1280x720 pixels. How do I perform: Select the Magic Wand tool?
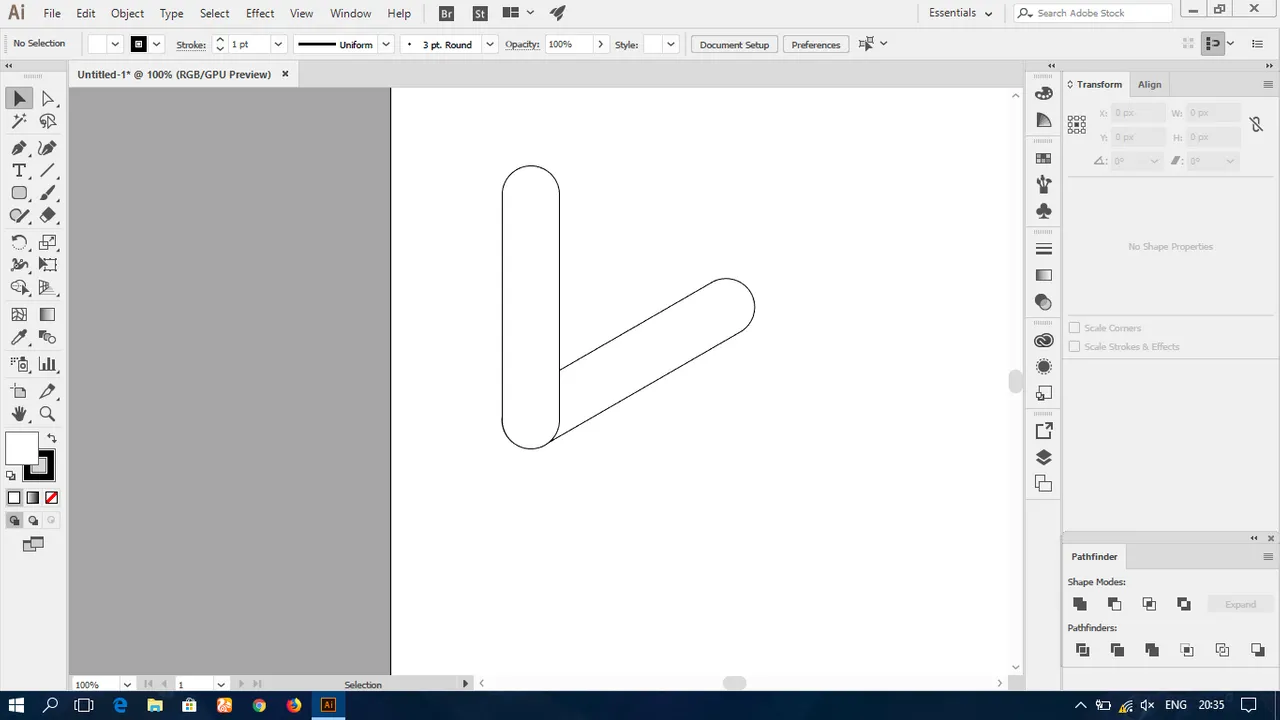19,121
